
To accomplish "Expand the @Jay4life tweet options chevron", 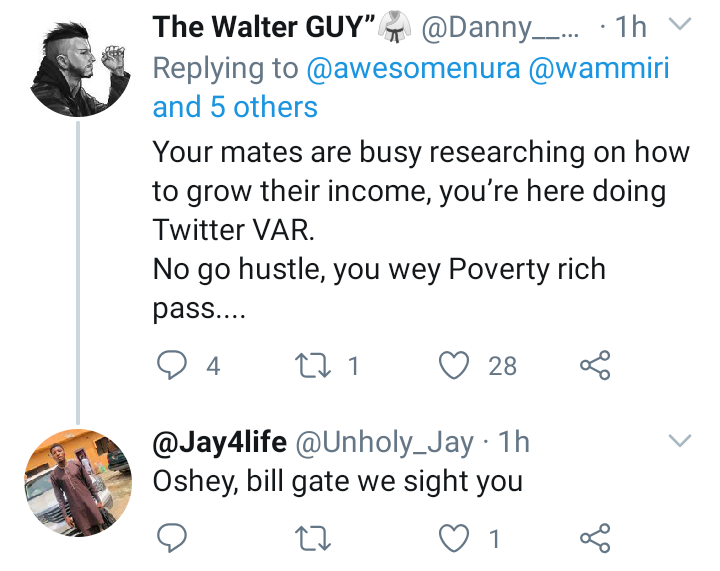I will 679,441.
